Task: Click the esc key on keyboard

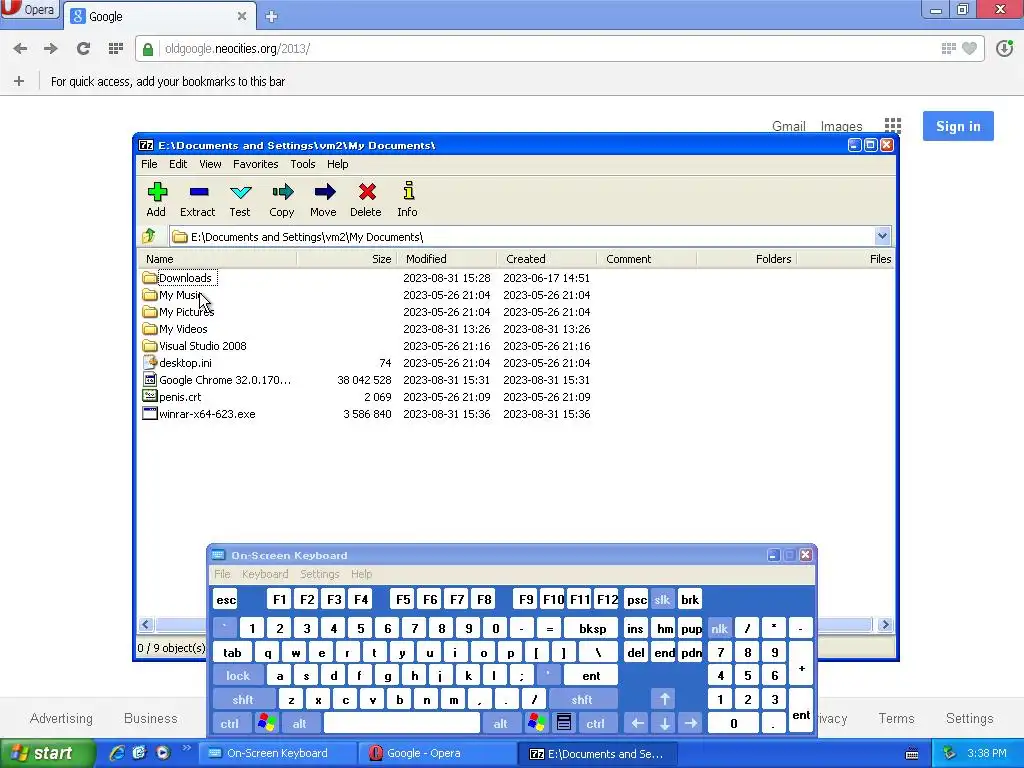Action: pos(226,600)
